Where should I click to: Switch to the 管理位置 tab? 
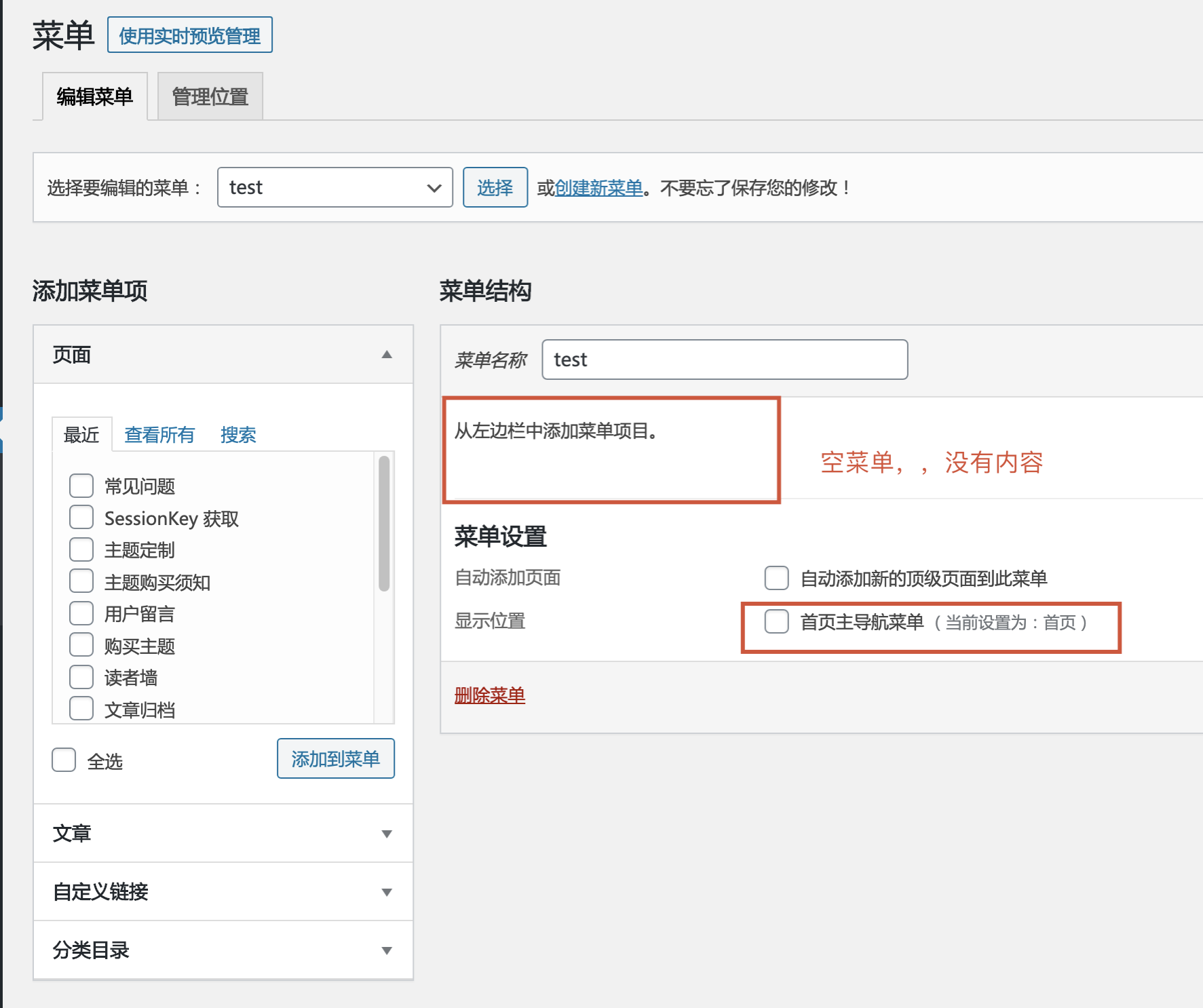(210, 96)
